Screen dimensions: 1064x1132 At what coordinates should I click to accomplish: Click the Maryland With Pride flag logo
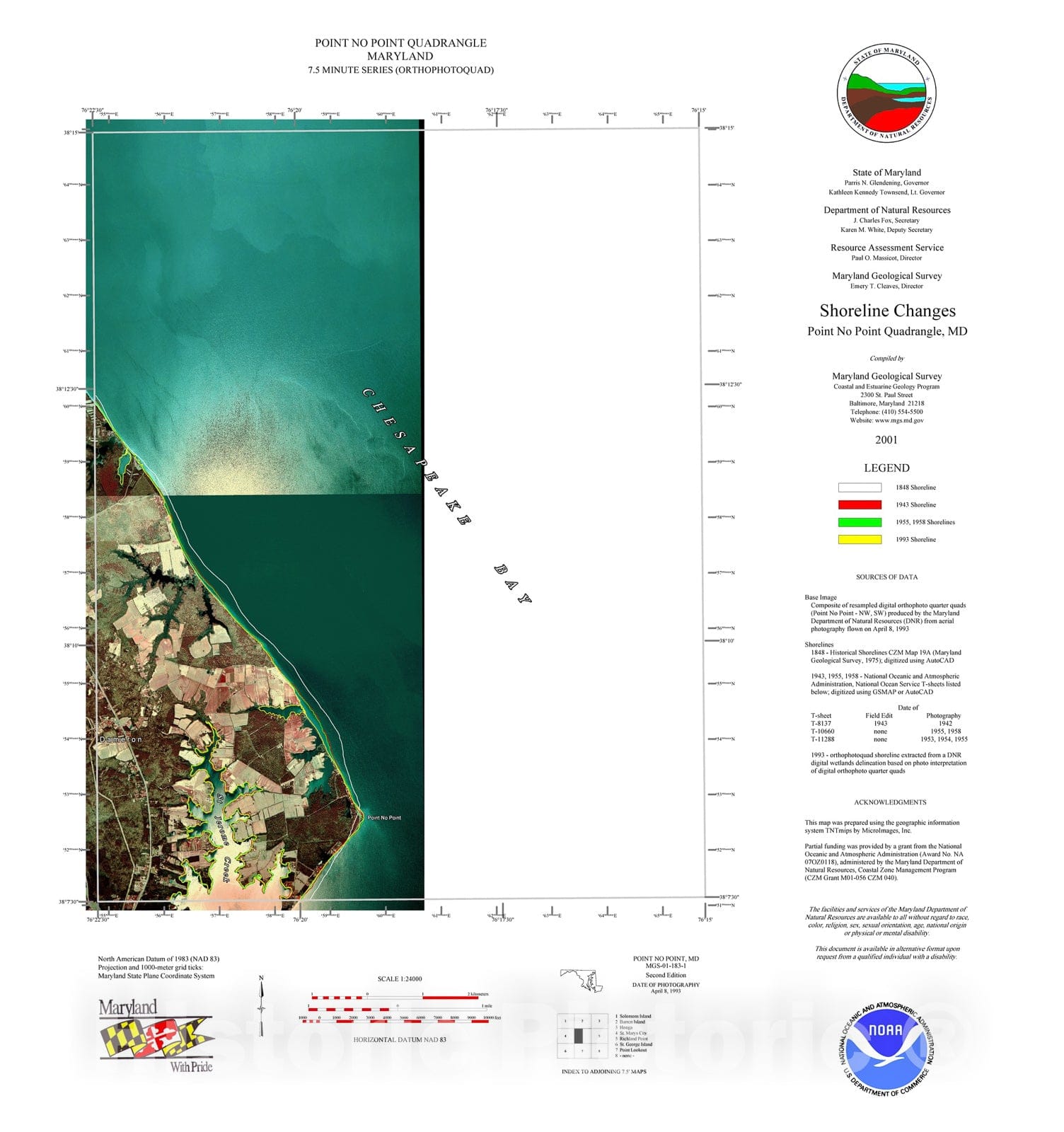tap(156, 1035)
